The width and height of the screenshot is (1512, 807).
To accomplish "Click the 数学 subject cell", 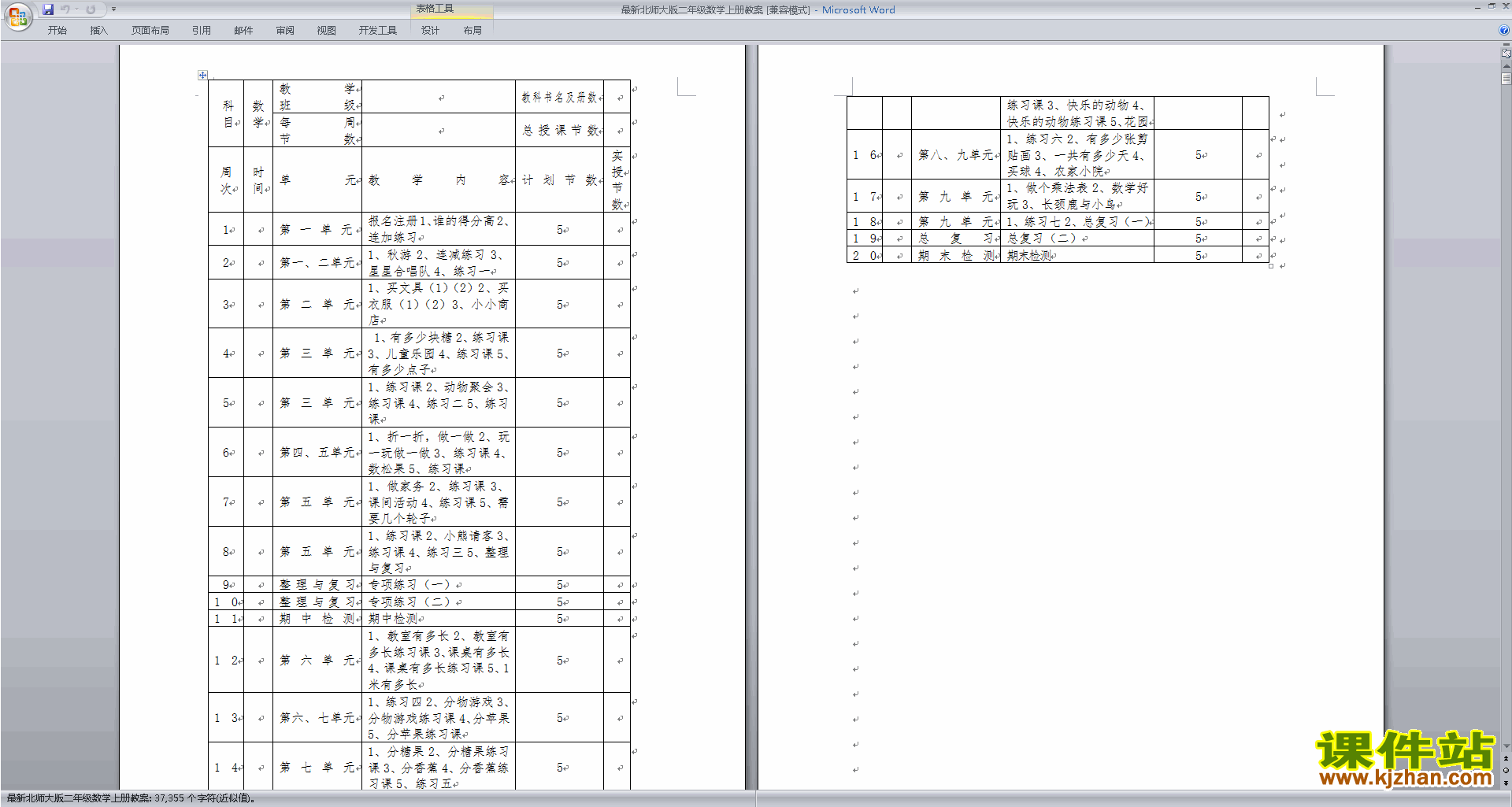I will pyautogui.click(x=258, y=113).
